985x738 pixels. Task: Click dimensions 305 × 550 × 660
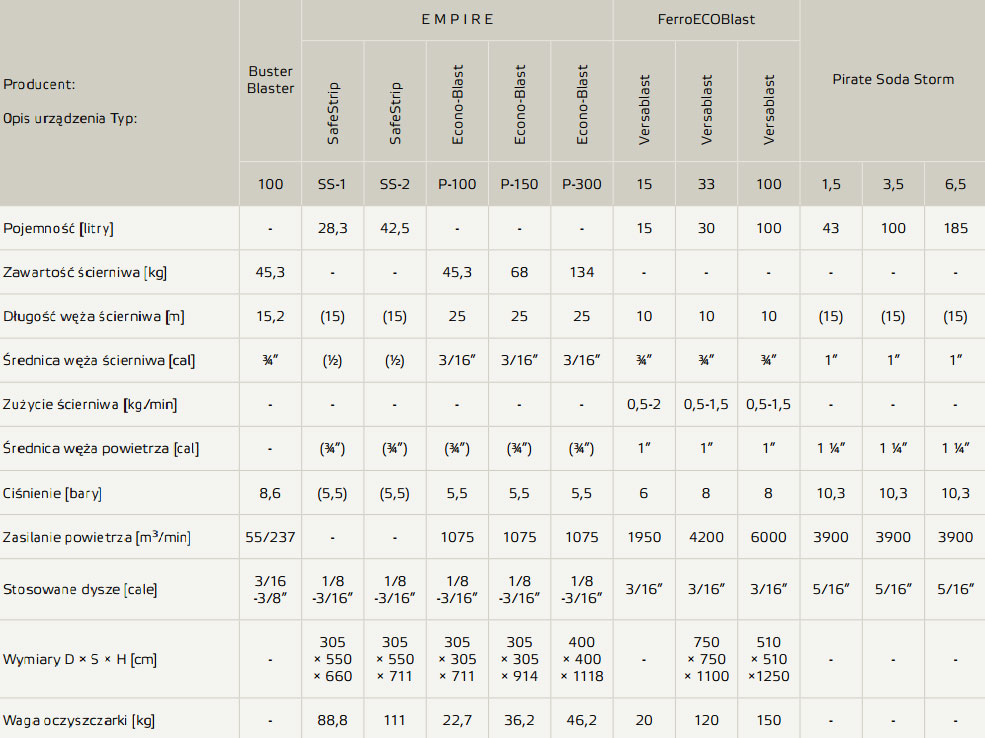(332, 659)
